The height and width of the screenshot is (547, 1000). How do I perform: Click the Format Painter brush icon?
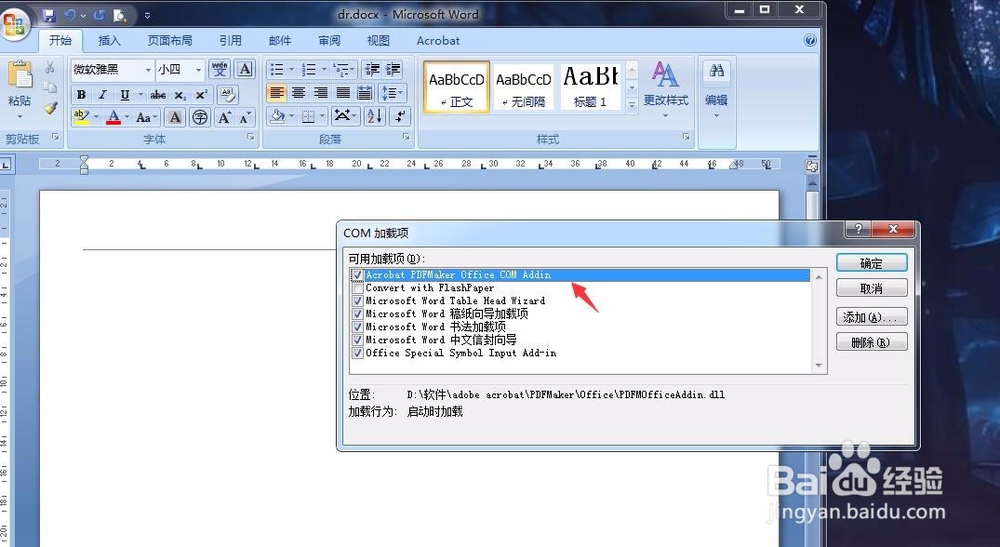pos(50,108)
